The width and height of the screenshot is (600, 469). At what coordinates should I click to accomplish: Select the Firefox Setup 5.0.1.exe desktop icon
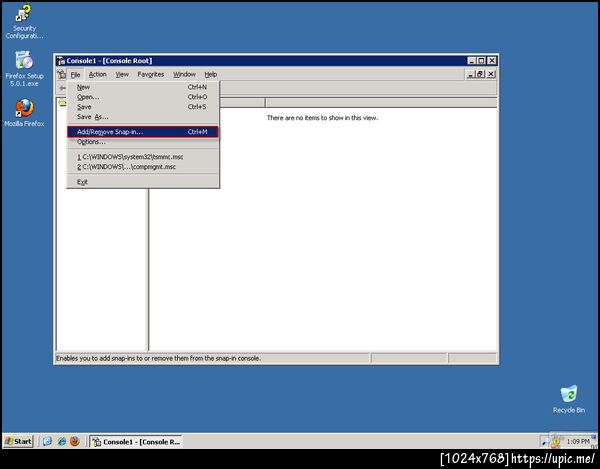coord(24,69)
